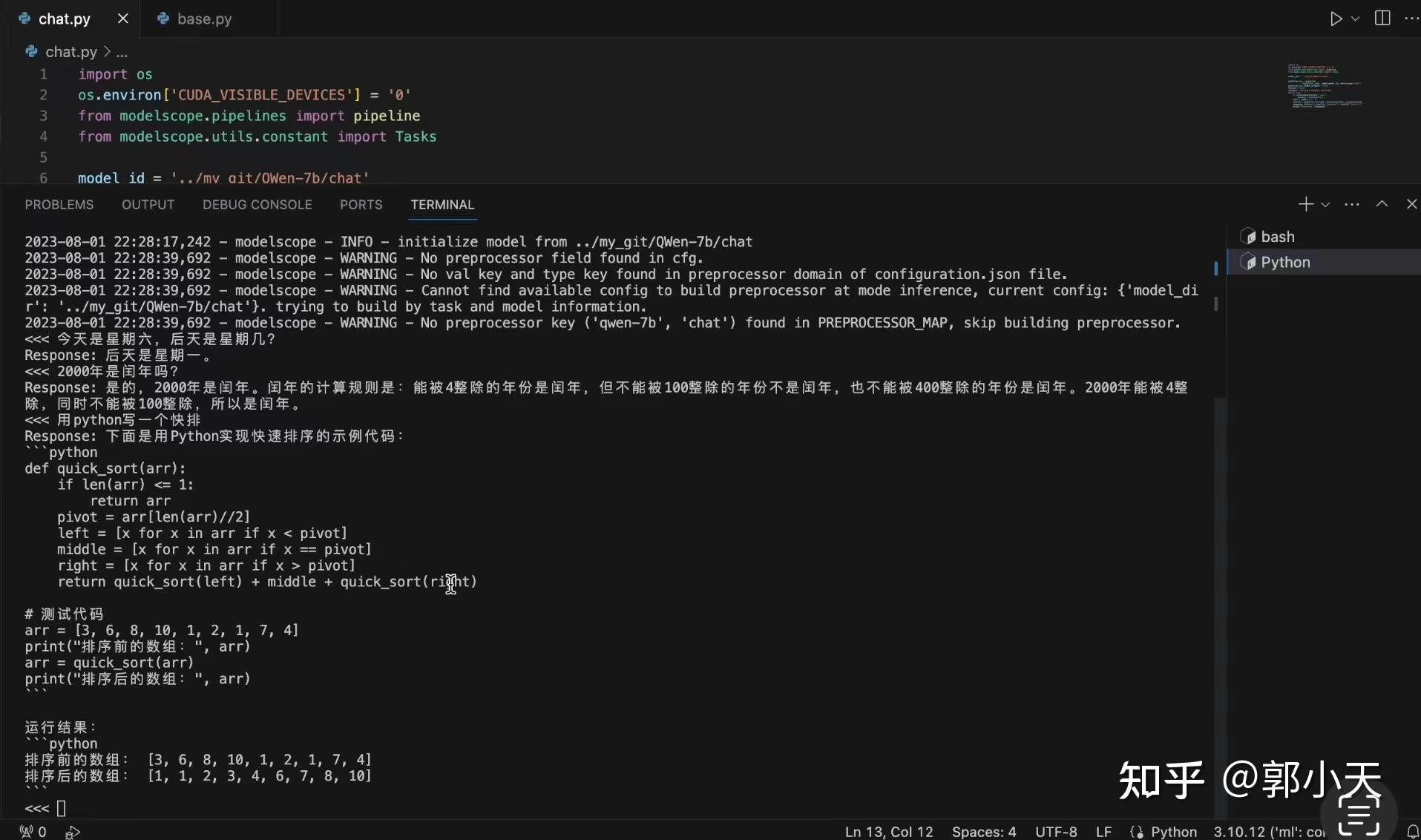Screen dimensions: 1421x840
Task: Open the PROBLEMS panel tab
Action: click(x=59, y=205)
